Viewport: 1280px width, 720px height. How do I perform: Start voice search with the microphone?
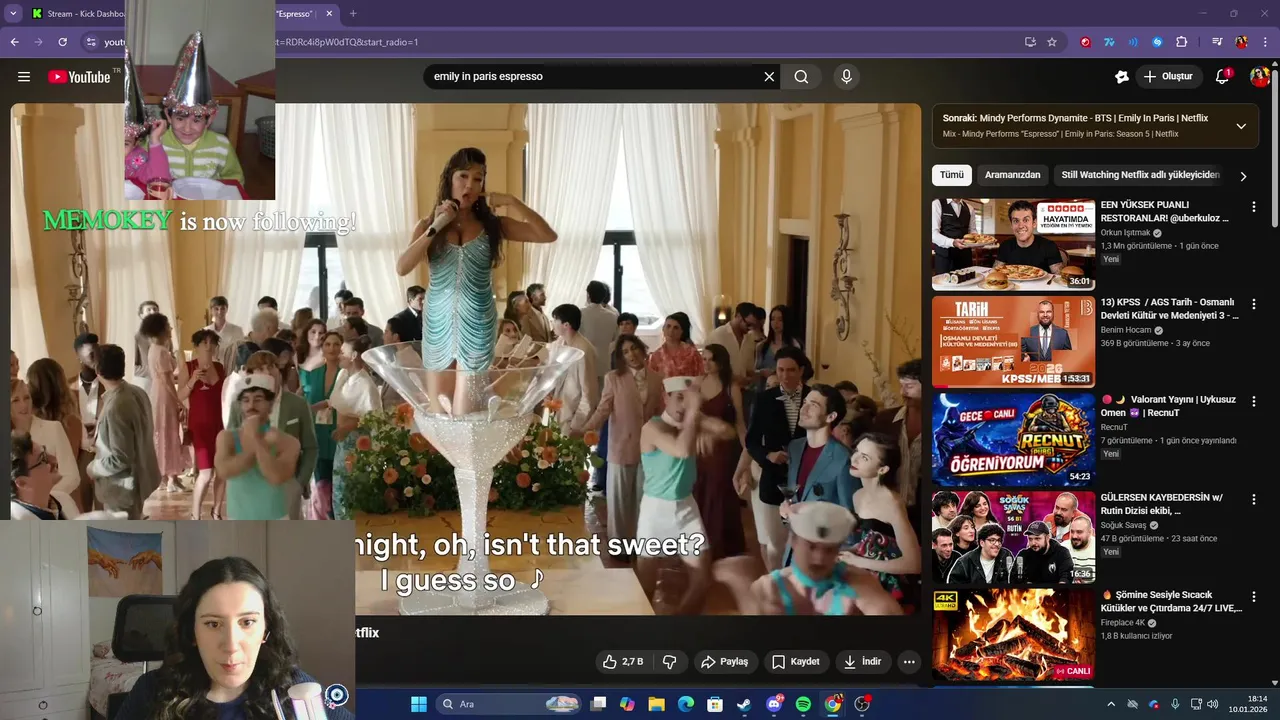(846, 77)
